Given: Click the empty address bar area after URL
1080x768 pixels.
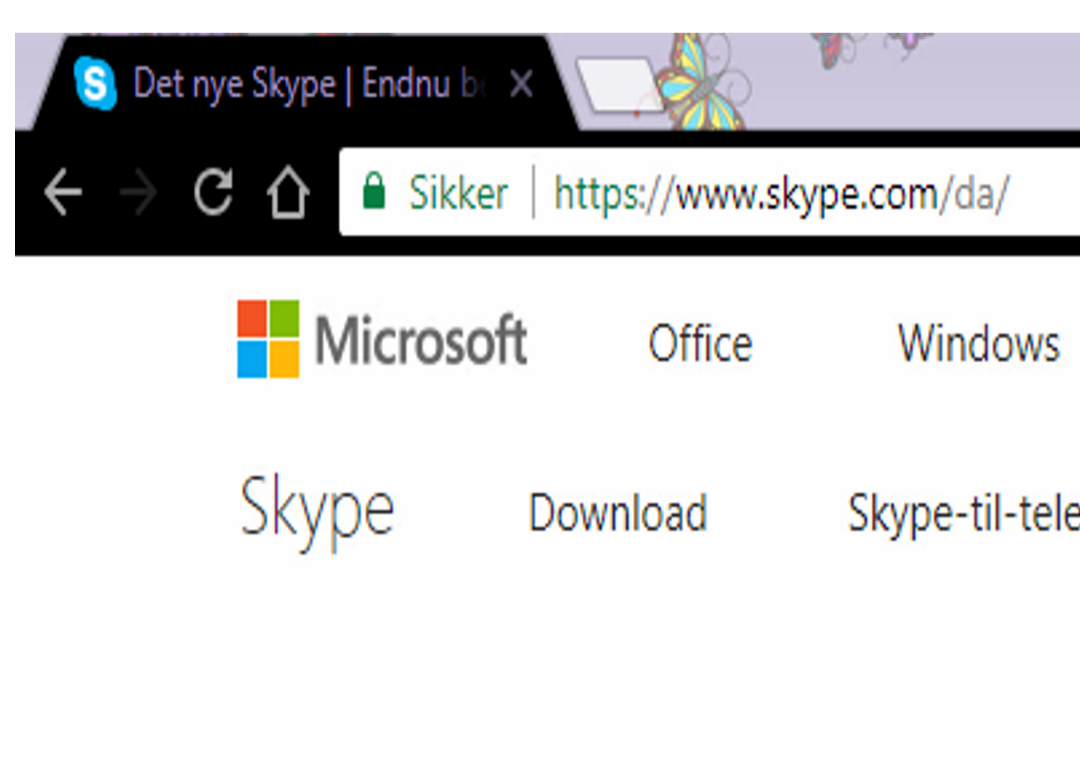Looking at the screenshot, I should pos(1045,193).
